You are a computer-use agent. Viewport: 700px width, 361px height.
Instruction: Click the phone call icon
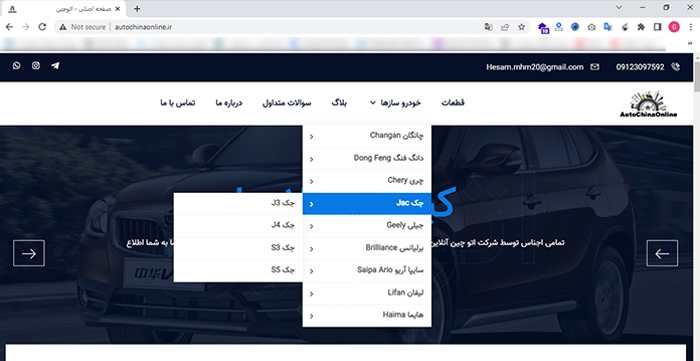[x=676, y=67]
